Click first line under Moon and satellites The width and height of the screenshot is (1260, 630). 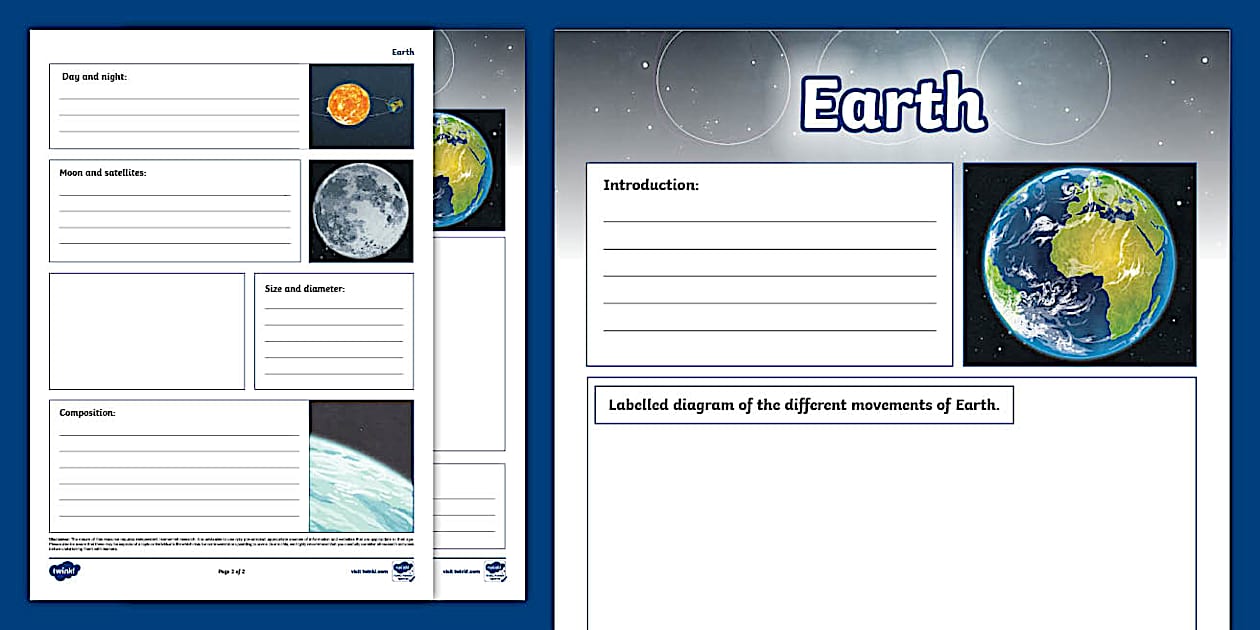pos(174,195)
